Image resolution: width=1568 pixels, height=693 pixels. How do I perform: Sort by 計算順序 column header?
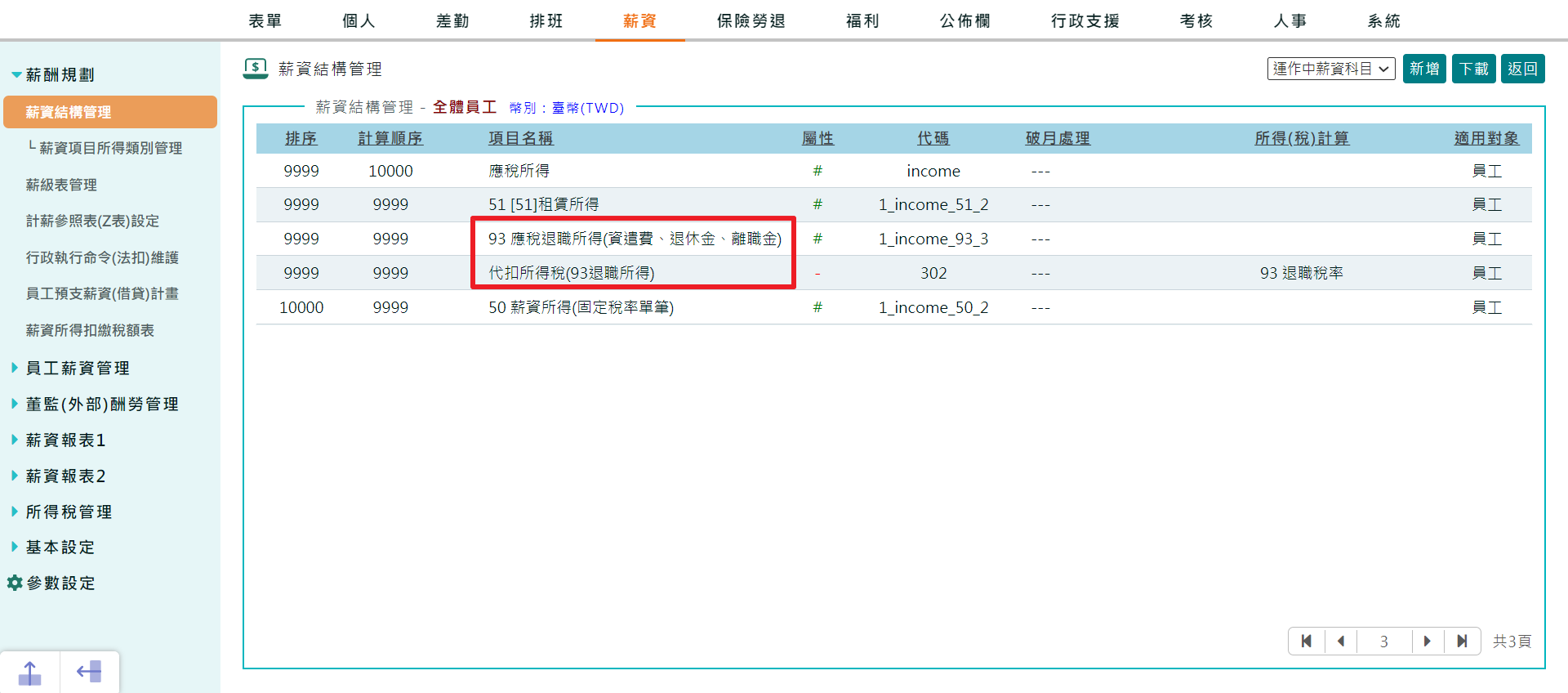pyautogui.click(x=390, y=138)
